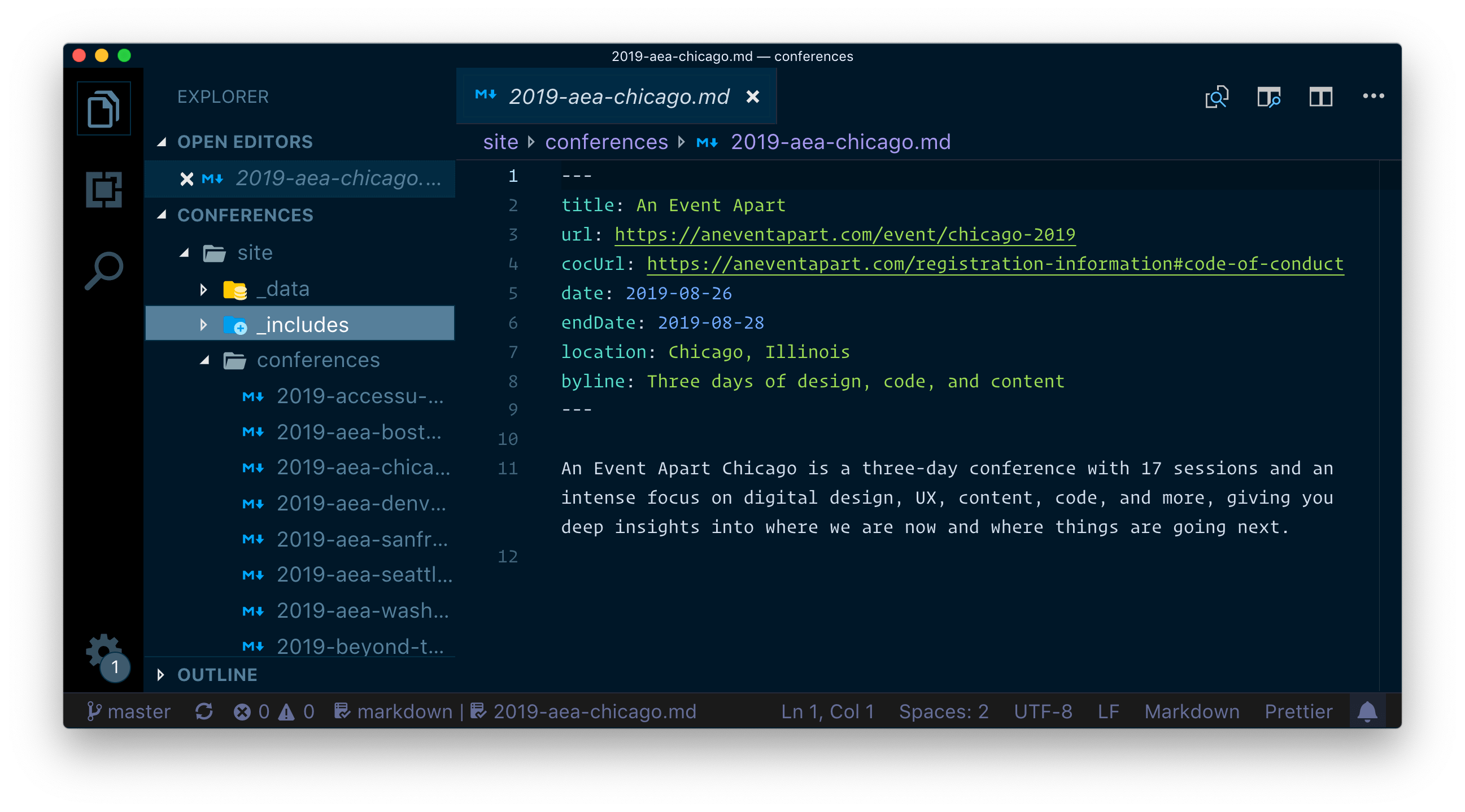Click the conferences folder in tree

tap(319, 360)
